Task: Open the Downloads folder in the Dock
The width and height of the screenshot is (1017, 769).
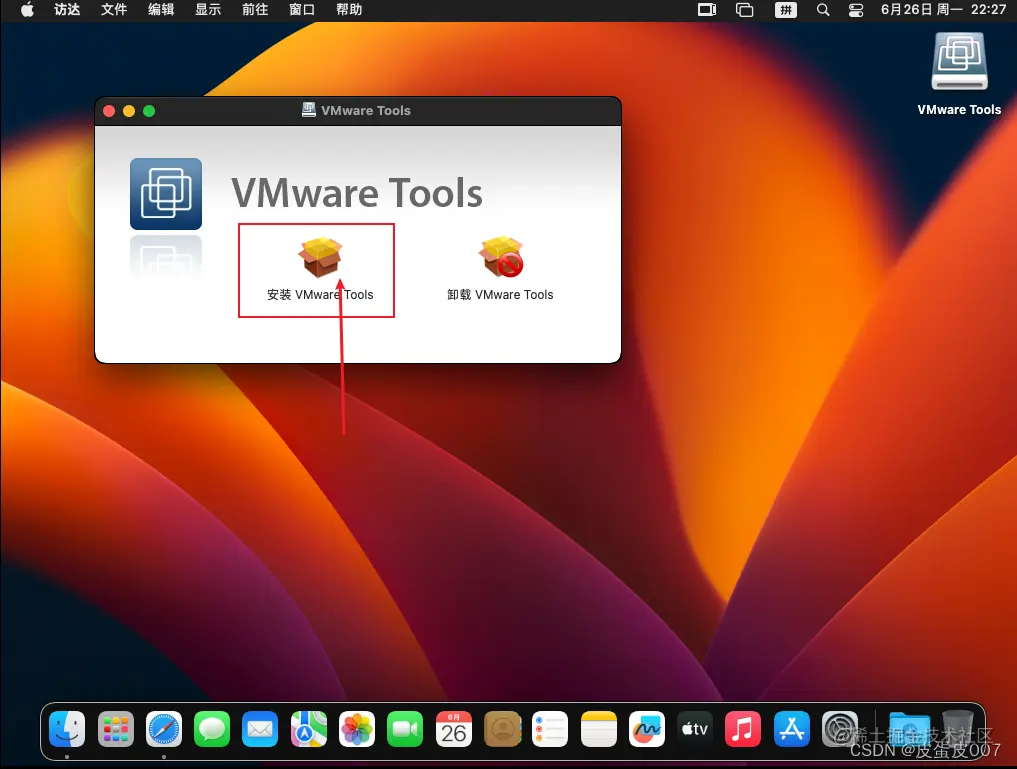Action: pyautogui.click(x=909, y=729)
